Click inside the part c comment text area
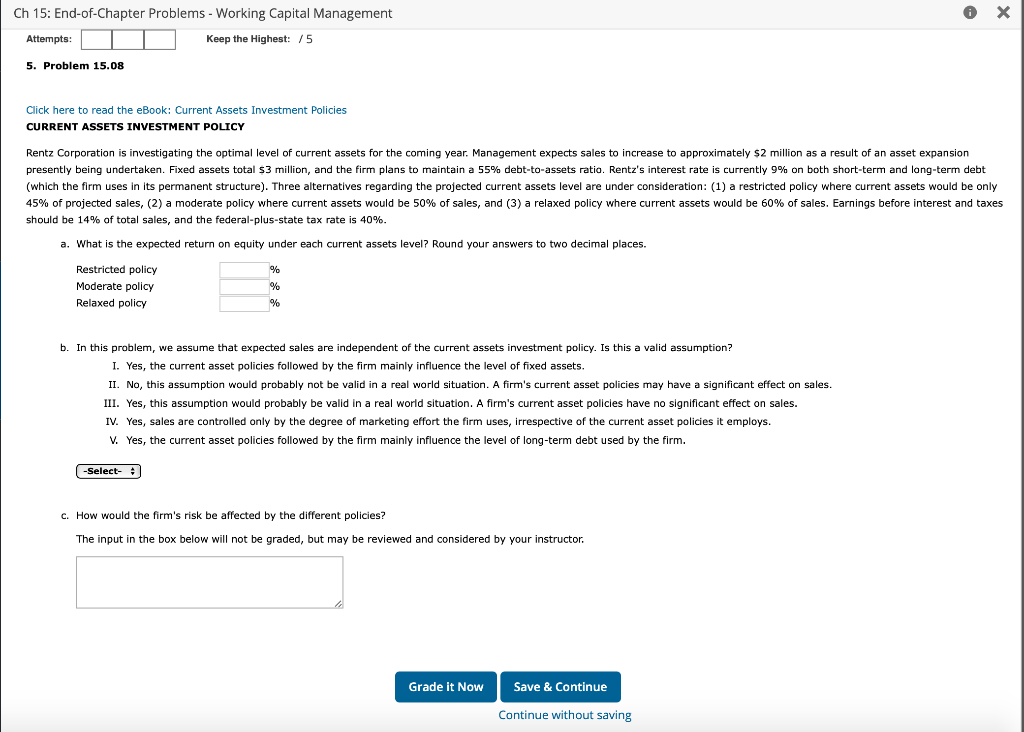Image resolution: width=1024 pixels, height=732 pixels. [x=209, y=580]
